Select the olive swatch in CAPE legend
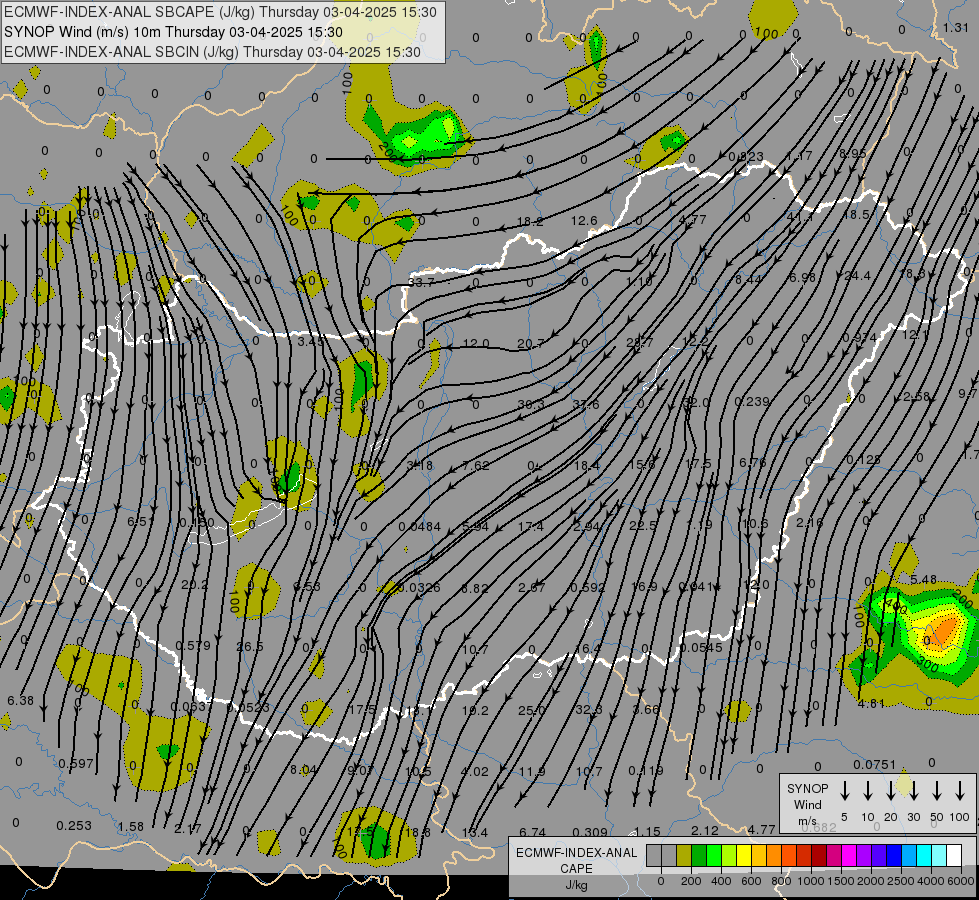The image size is (979, 900). (x=684, y=856)
